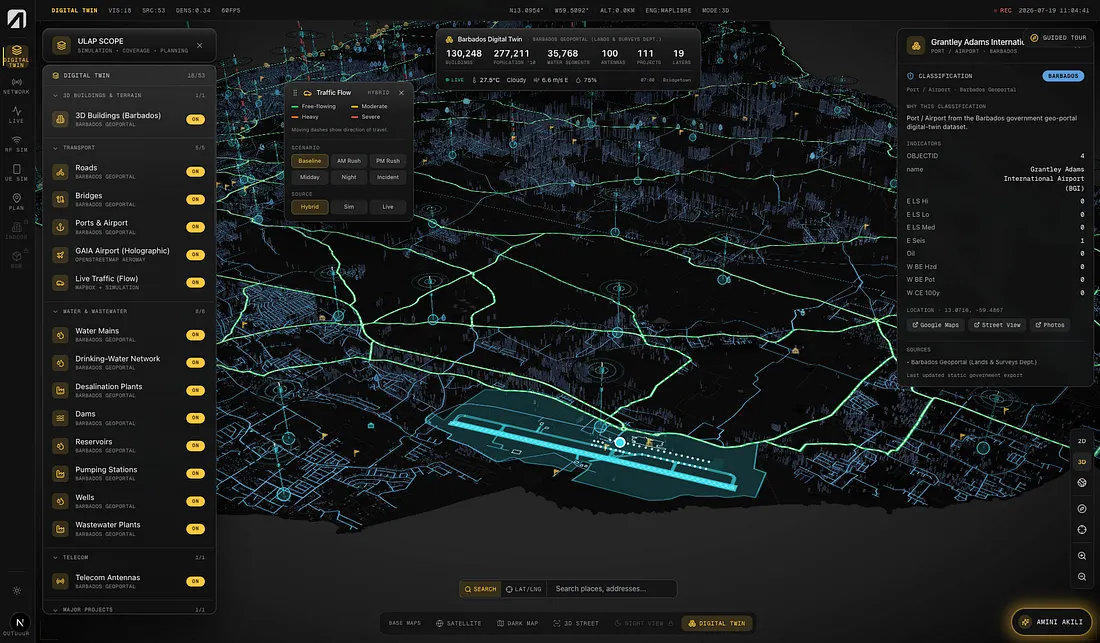Set traffic source to Live
This screenshot has width=1100, height=643.
388,207
